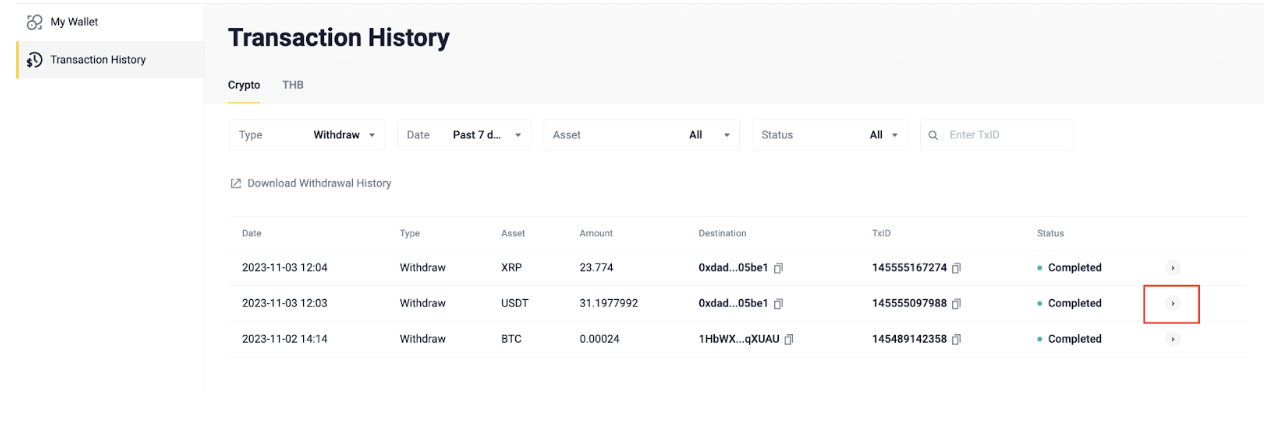Open the Date Past 7 days dropdown
Screen dimensions: 1266x426
point(468,135)
